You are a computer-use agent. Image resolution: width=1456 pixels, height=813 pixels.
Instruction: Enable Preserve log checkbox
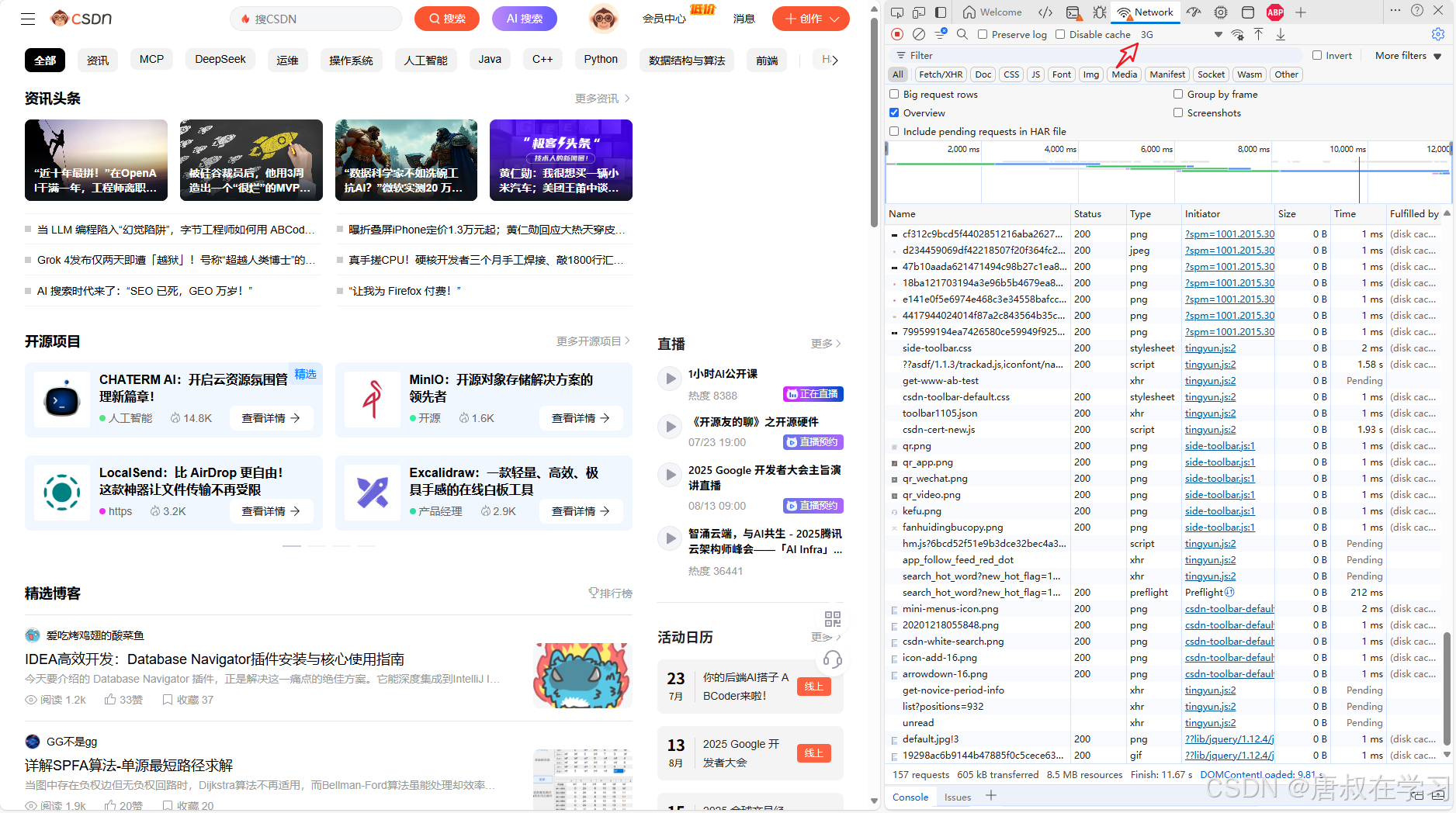pos(983,34)
